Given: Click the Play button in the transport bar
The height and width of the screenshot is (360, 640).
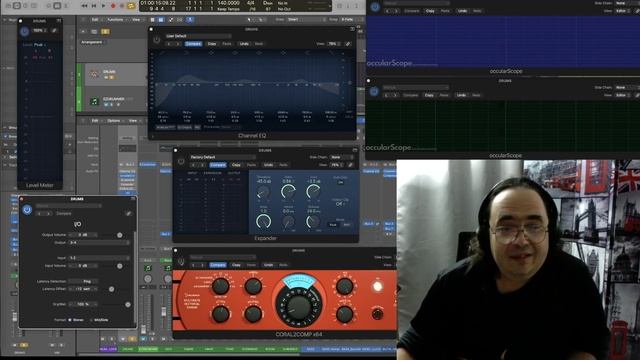Looking at the screenshot, I should tap(104, 6).
